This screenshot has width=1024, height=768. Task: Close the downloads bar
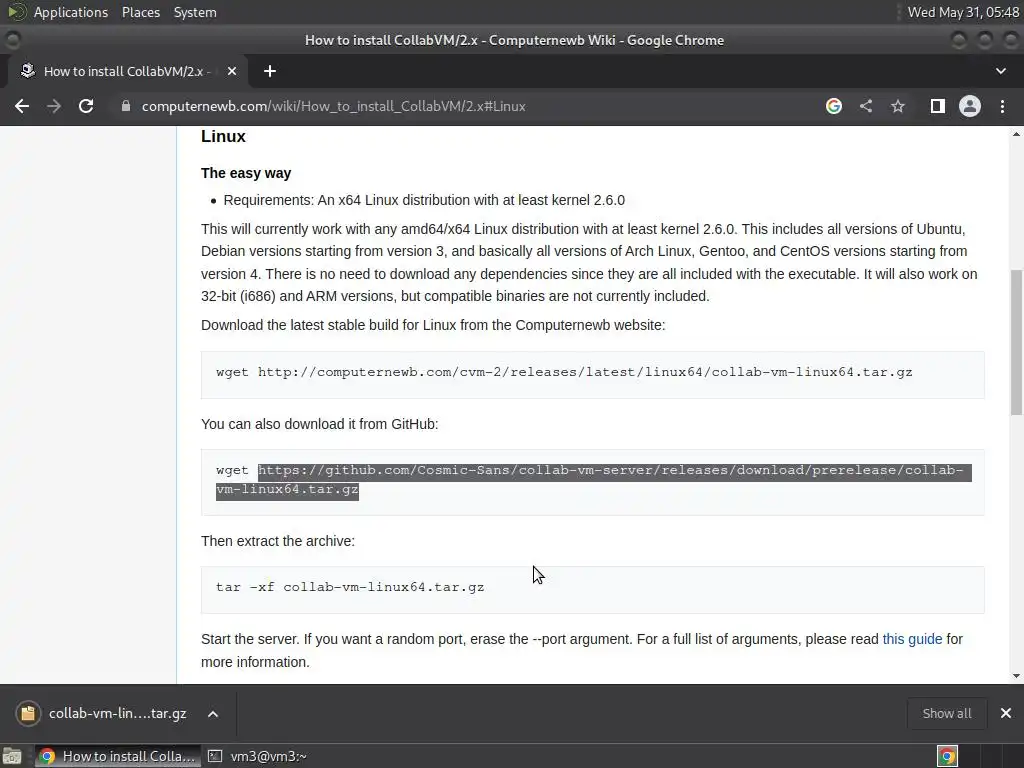(x=1006, y=713)
